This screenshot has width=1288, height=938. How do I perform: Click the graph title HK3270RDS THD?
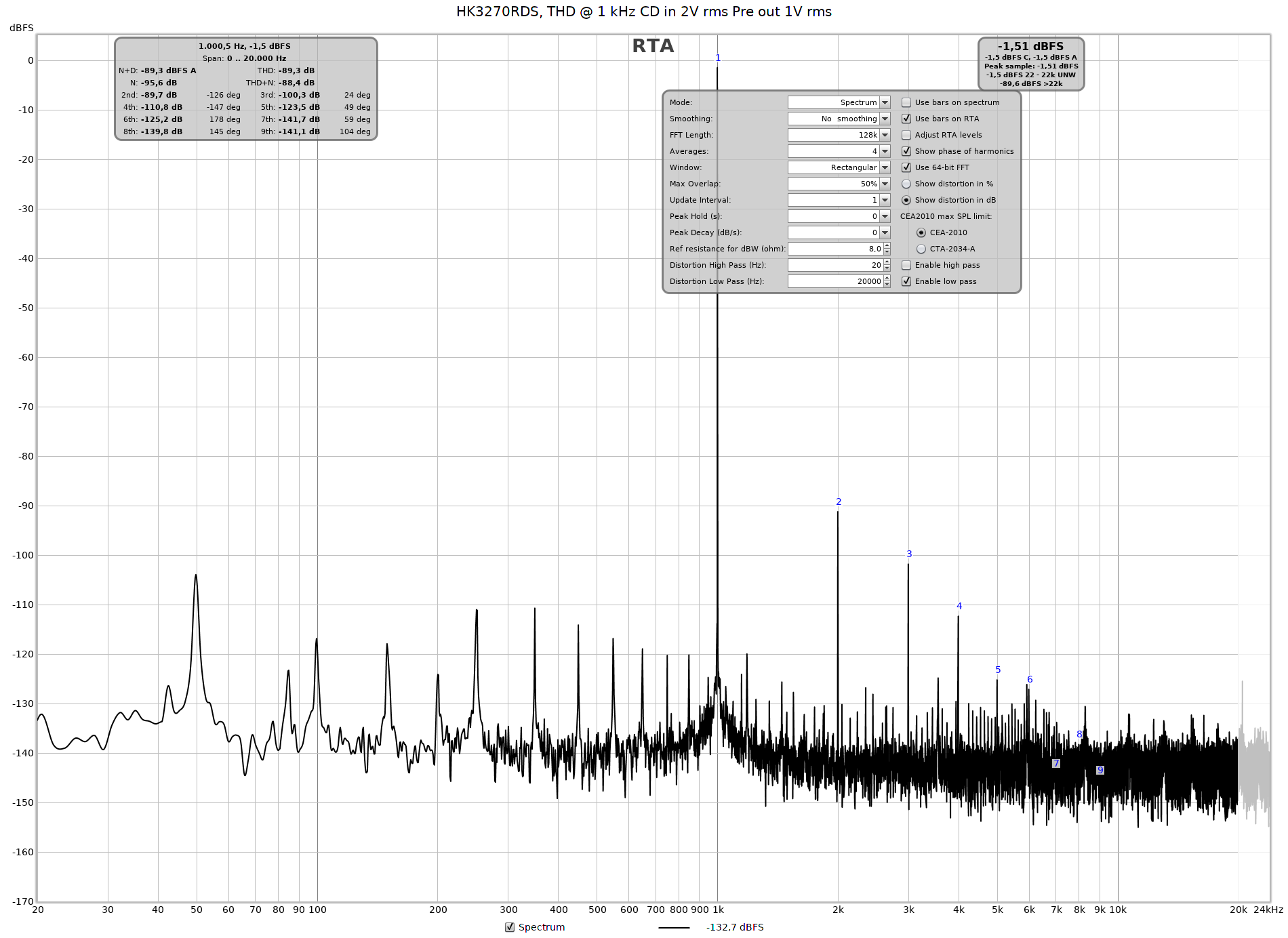coord(644,12)
